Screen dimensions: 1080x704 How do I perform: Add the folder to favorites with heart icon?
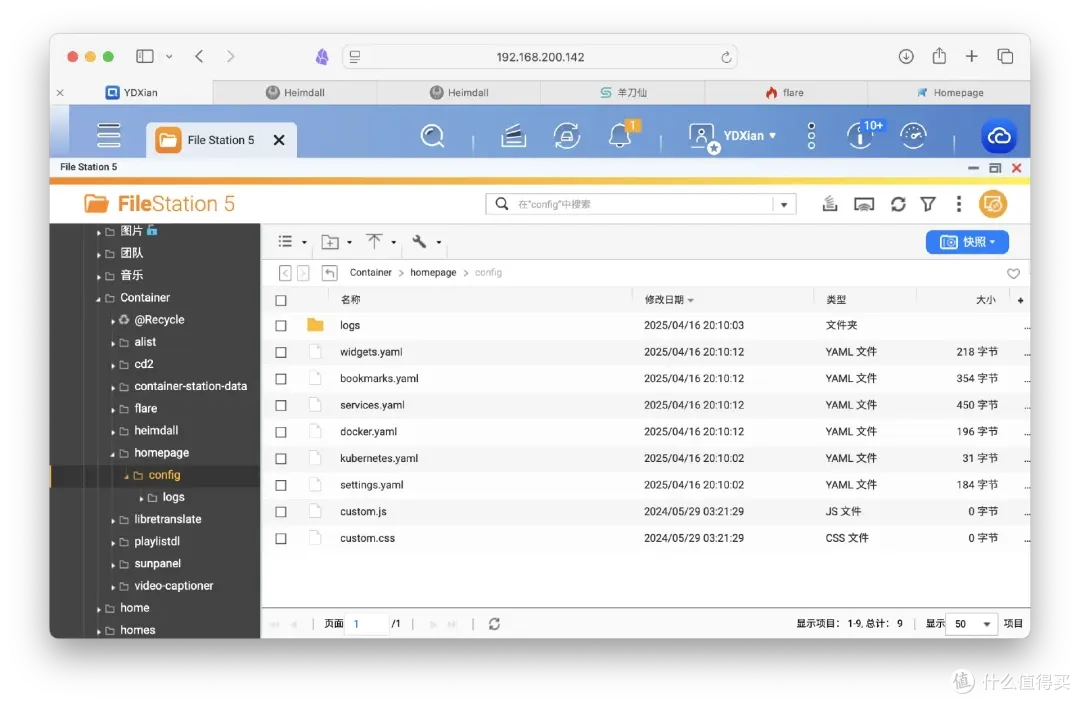click(x=1012, y=273)
